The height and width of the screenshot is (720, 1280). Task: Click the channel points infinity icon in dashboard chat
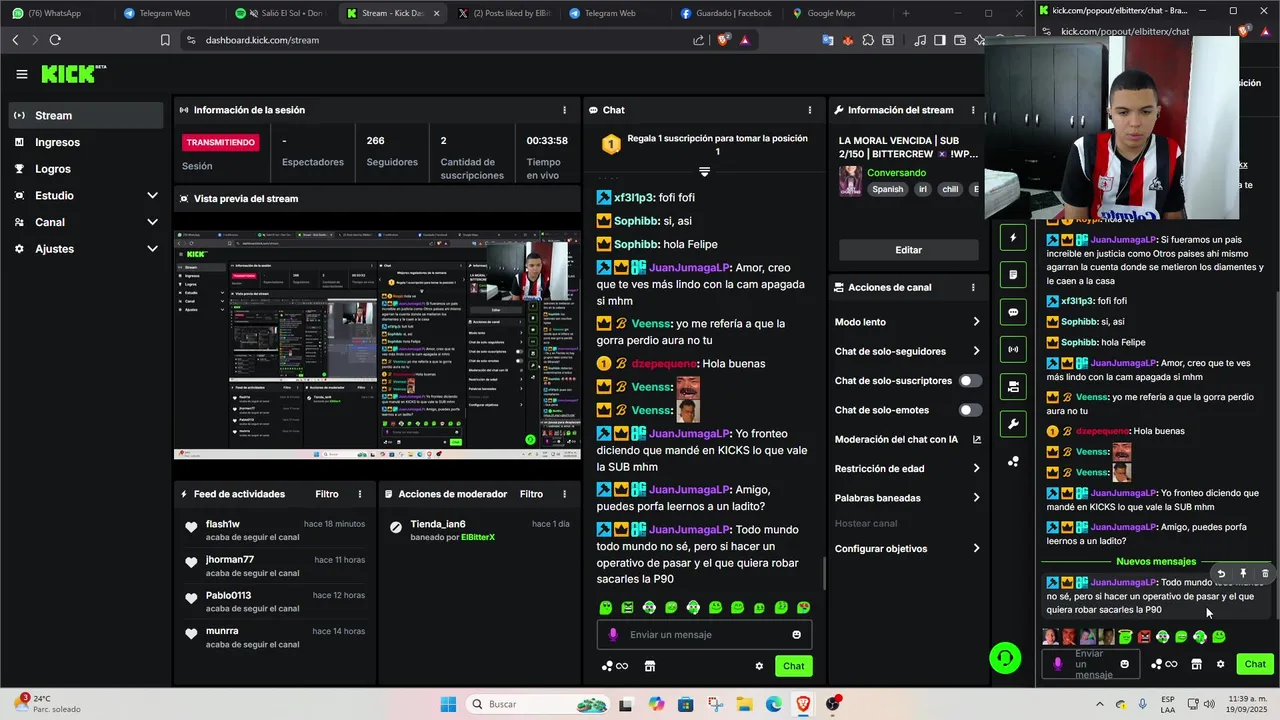pyautogui.click(x=614, y=666)
